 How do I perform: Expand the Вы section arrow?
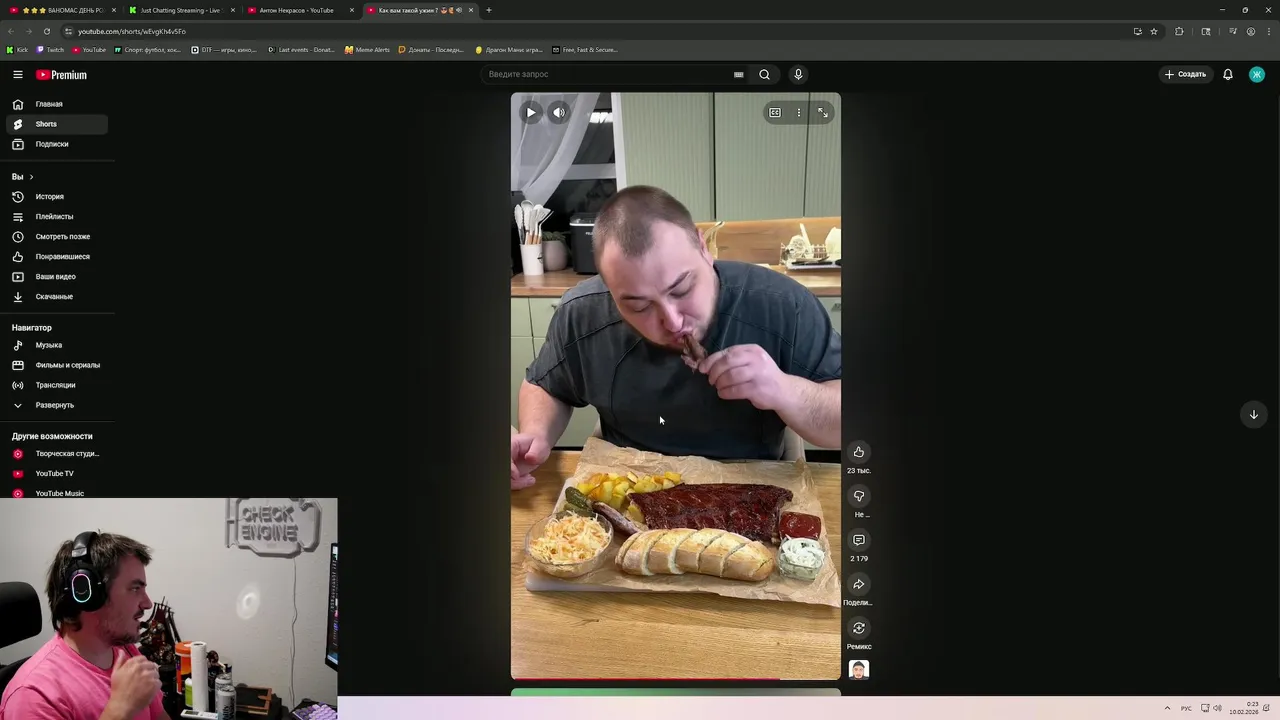point(31,177)
